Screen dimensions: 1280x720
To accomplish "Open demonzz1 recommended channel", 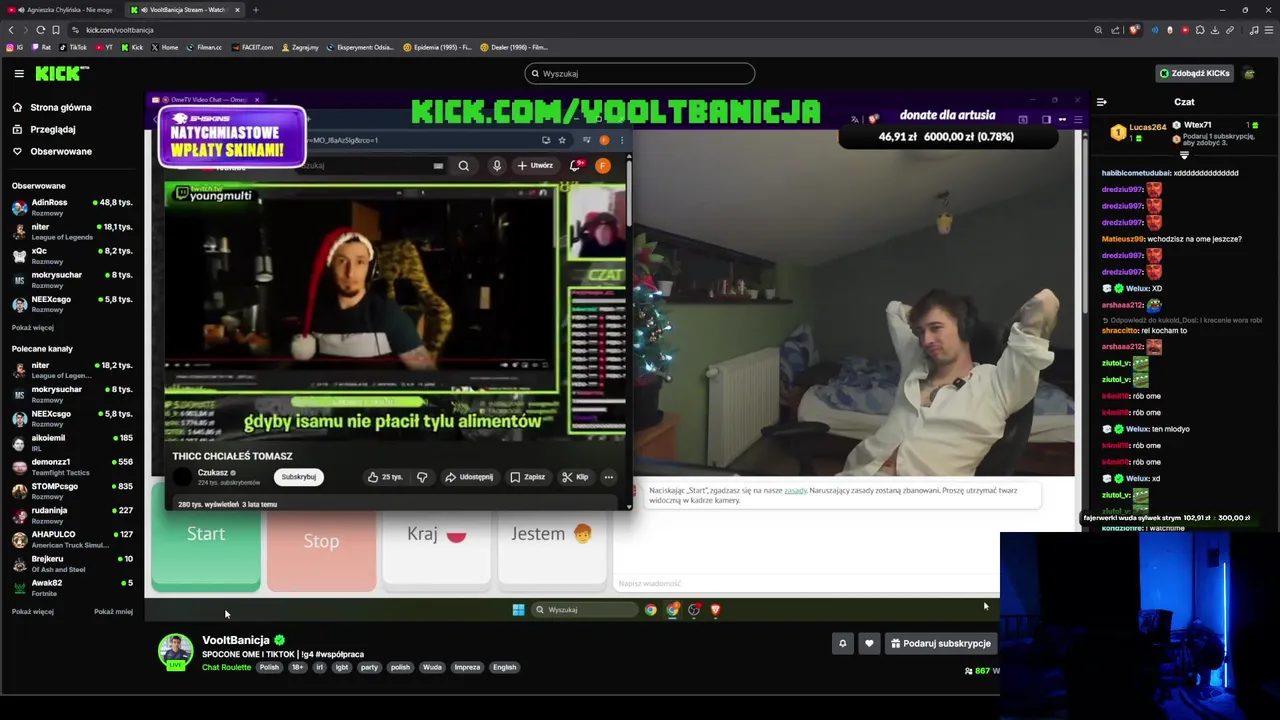I will click(72, 467).
